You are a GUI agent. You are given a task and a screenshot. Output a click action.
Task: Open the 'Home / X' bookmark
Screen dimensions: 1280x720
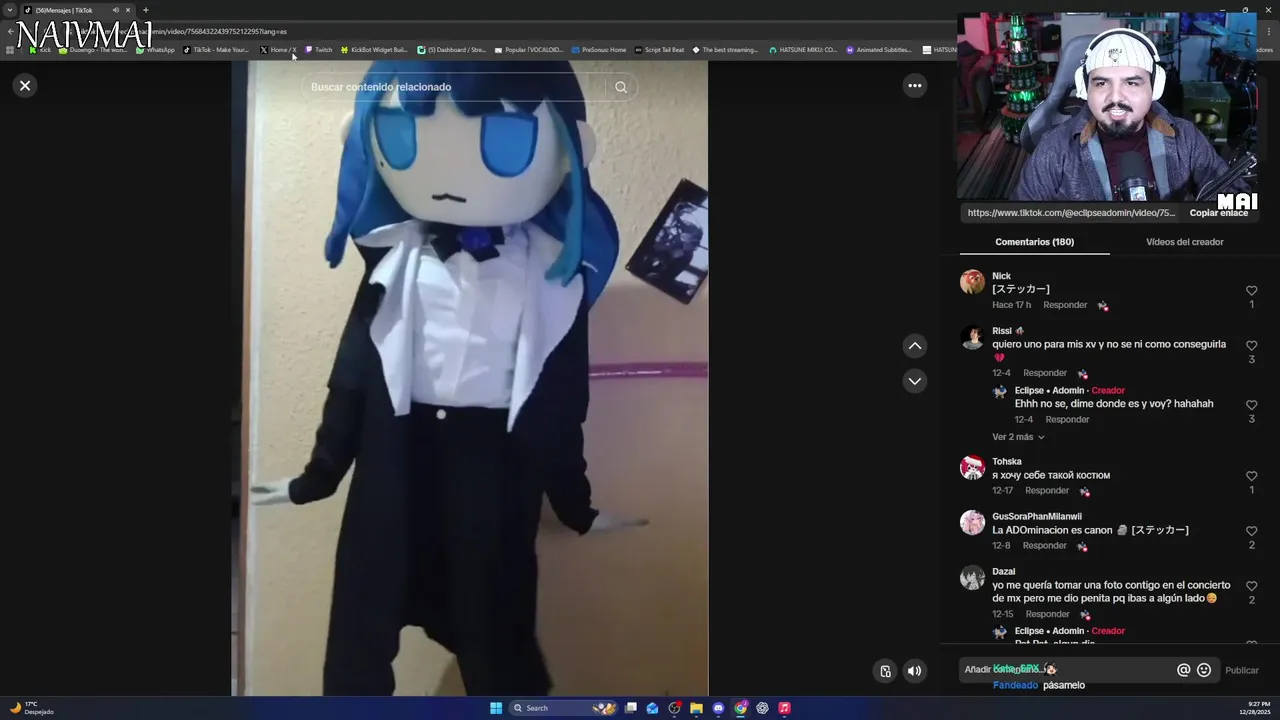pos(278,50)
